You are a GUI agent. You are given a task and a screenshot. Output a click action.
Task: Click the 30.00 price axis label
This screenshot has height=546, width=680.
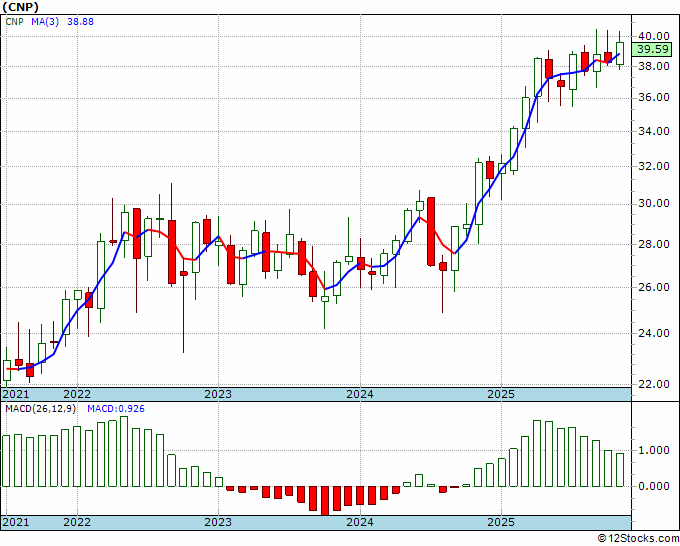point(654,204)
